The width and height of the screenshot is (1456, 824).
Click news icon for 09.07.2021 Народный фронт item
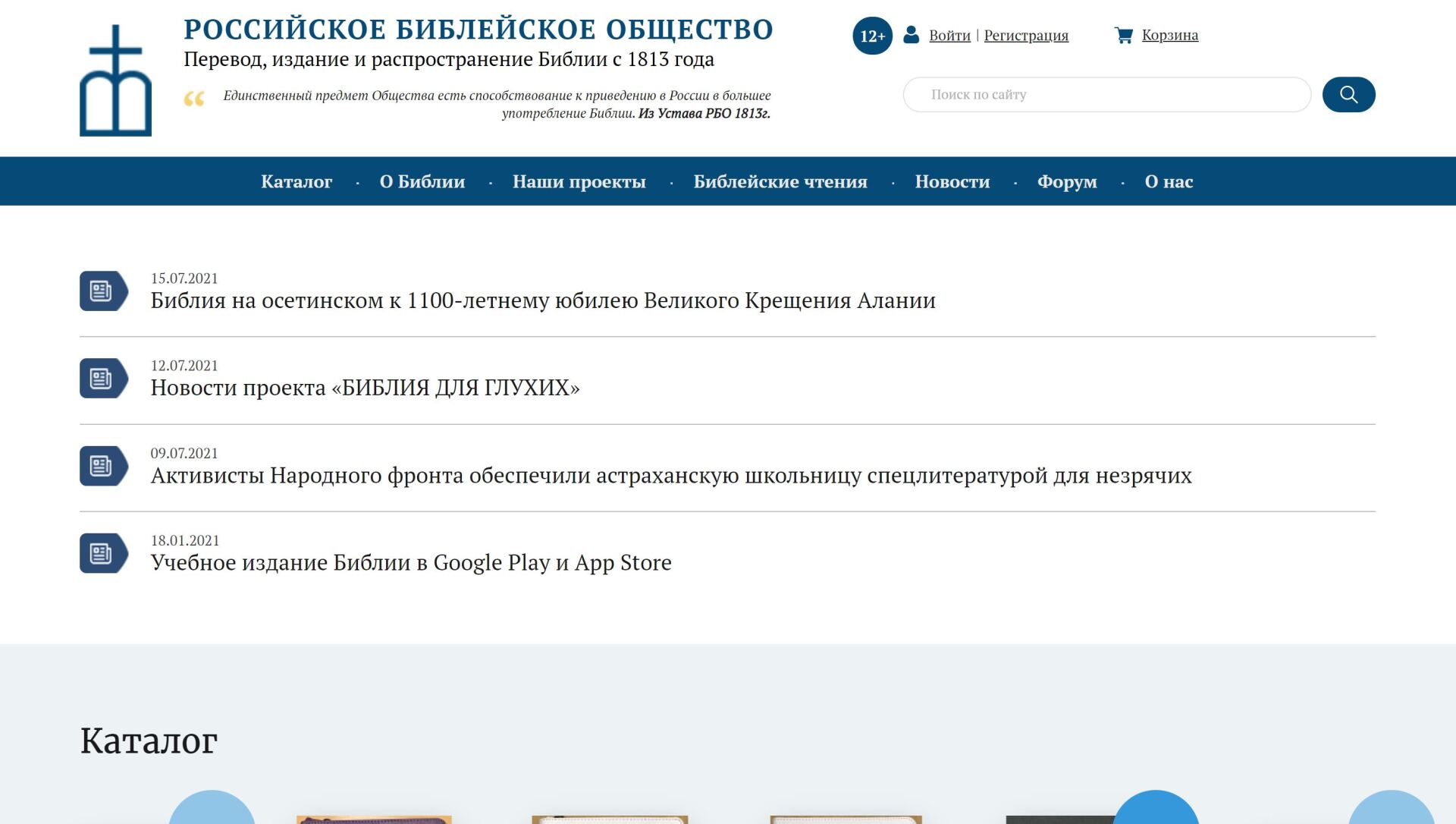click(x=104, y=466)
